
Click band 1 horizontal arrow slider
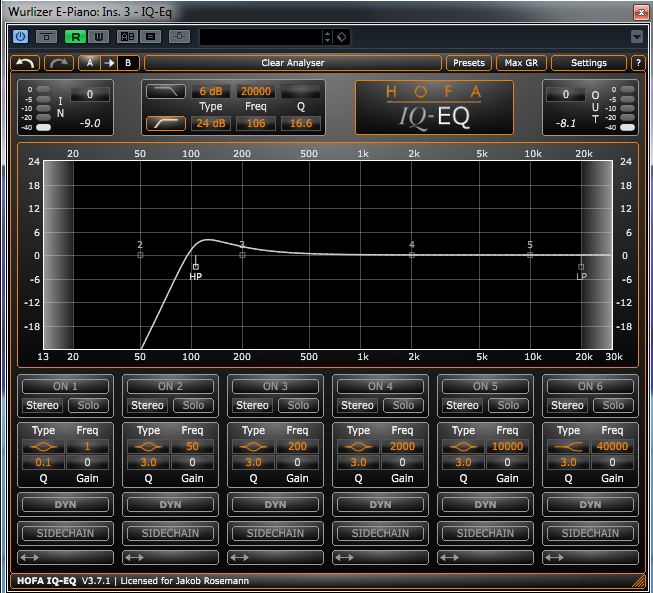coord(65,557)
